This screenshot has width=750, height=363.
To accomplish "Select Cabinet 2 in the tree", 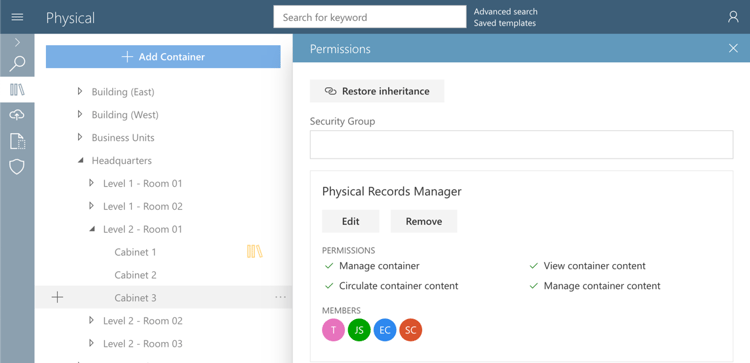I will [x=135, y=275].
